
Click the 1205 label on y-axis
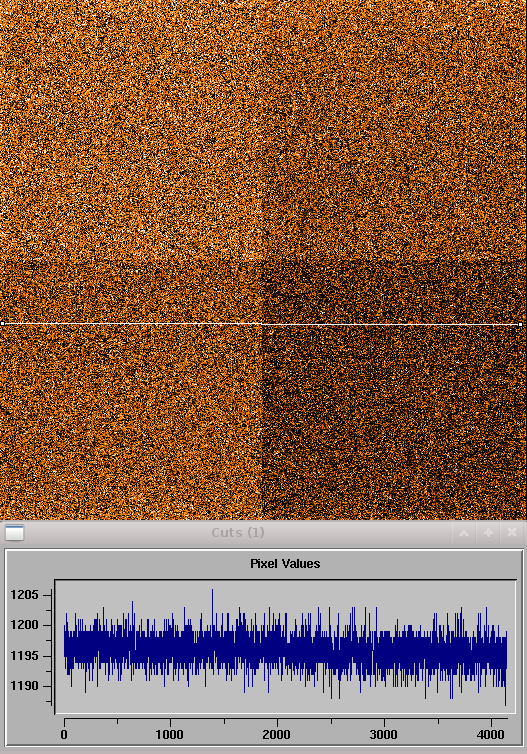(25, 595)
